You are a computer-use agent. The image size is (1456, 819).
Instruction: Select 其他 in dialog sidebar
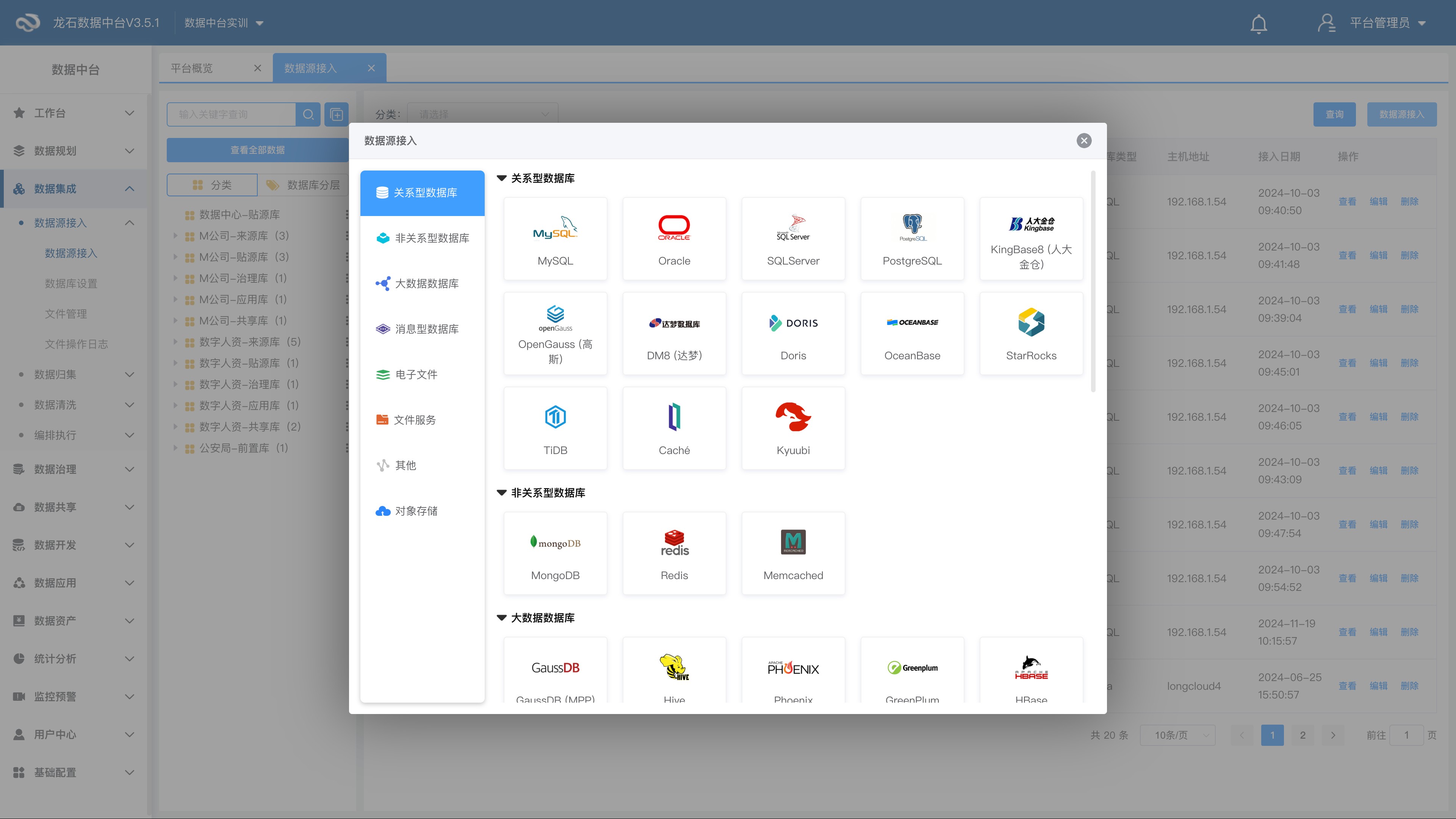pos(422,465)
